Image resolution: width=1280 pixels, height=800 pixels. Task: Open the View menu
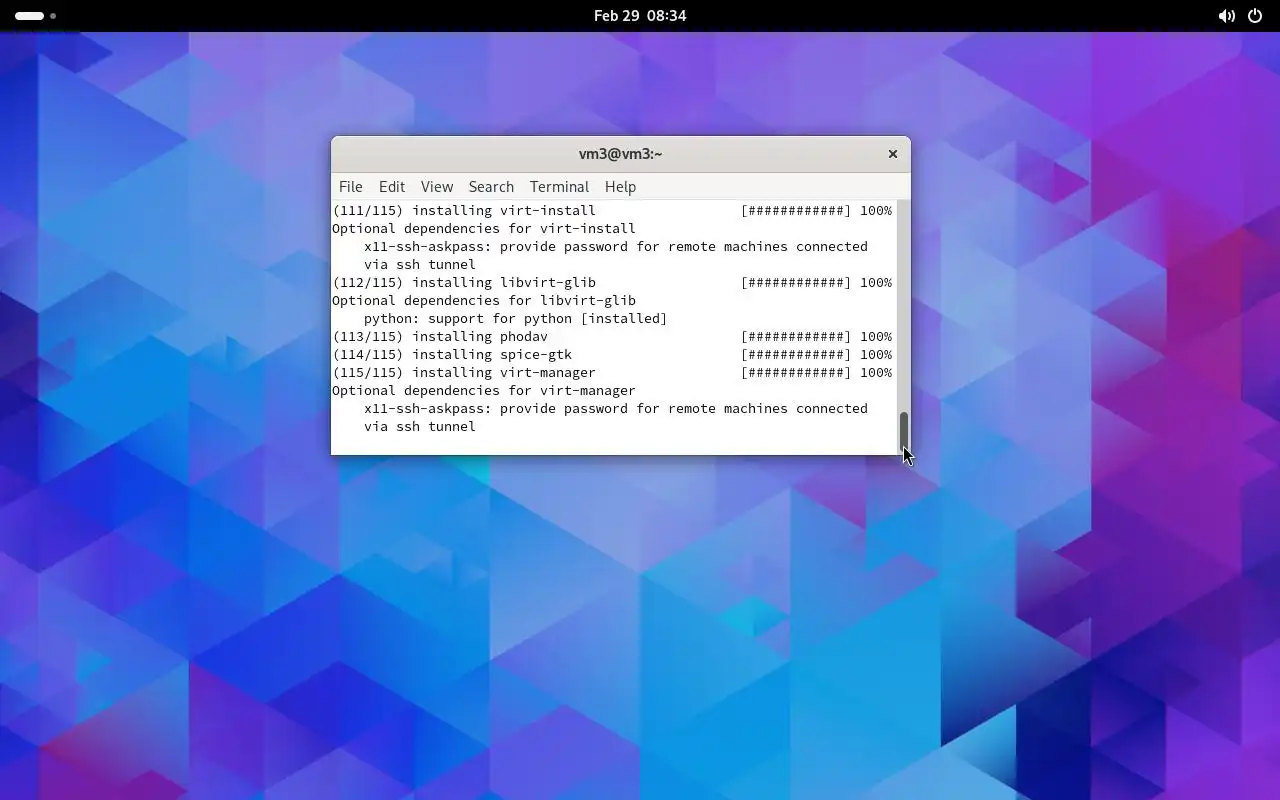[x=437, y=187]
